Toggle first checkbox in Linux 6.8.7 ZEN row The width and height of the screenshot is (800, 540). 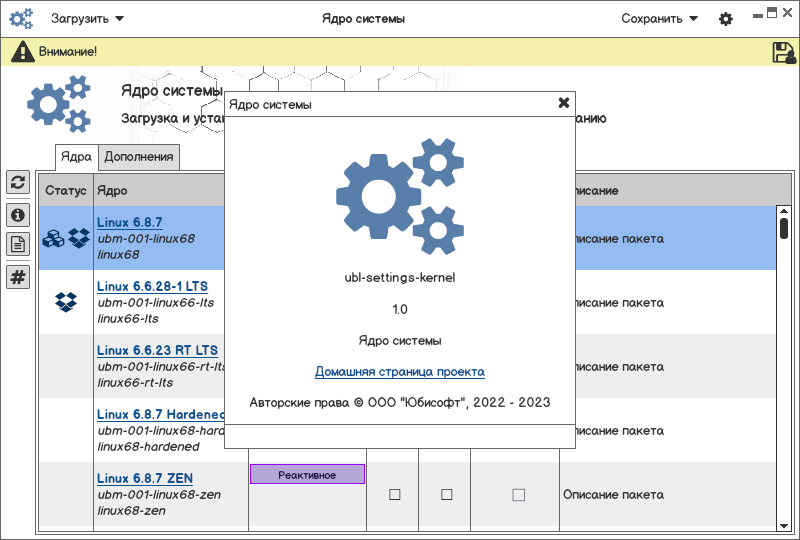pos(394,495)
